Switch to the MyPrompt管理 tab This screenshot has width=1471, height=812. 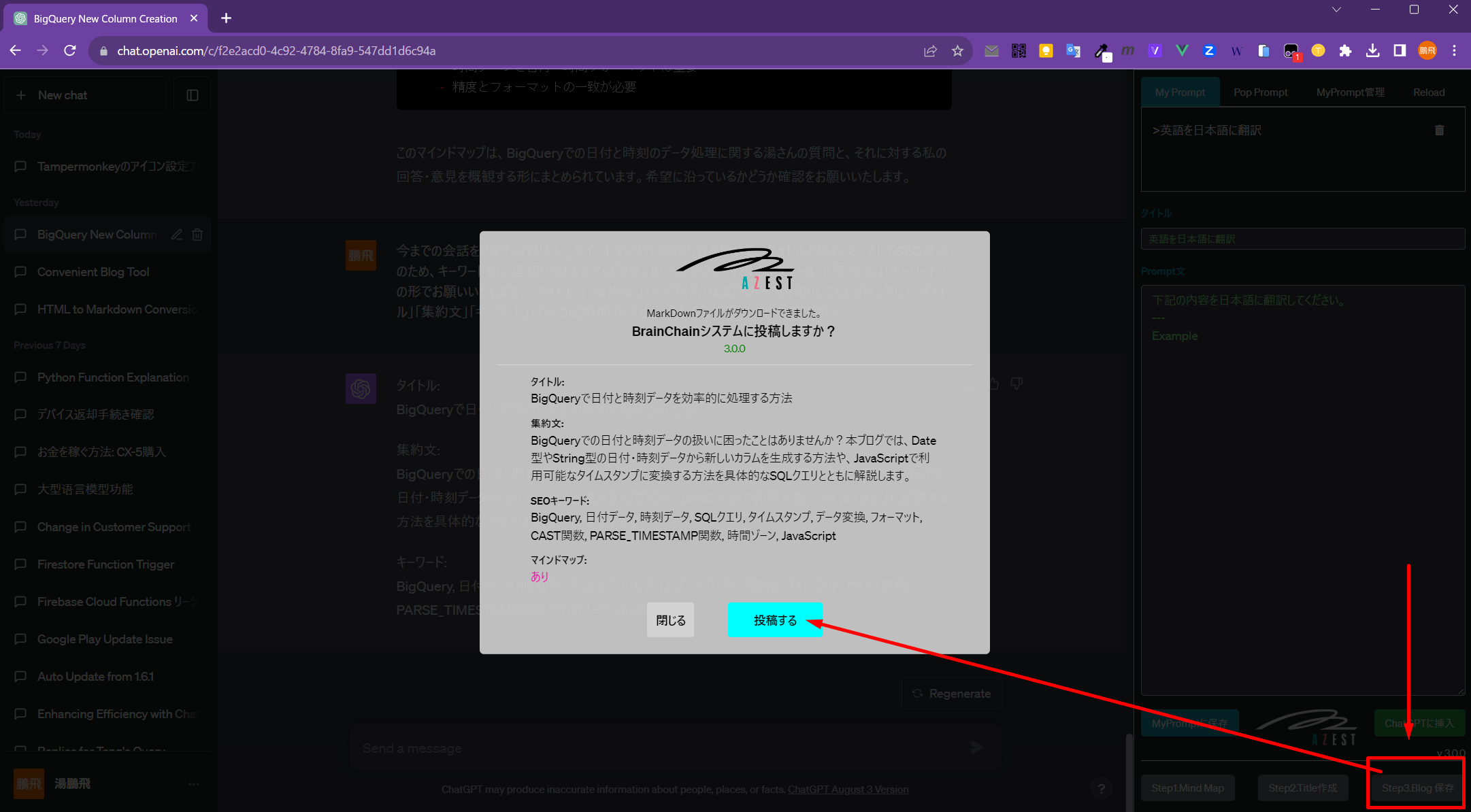coord(1350,92)
